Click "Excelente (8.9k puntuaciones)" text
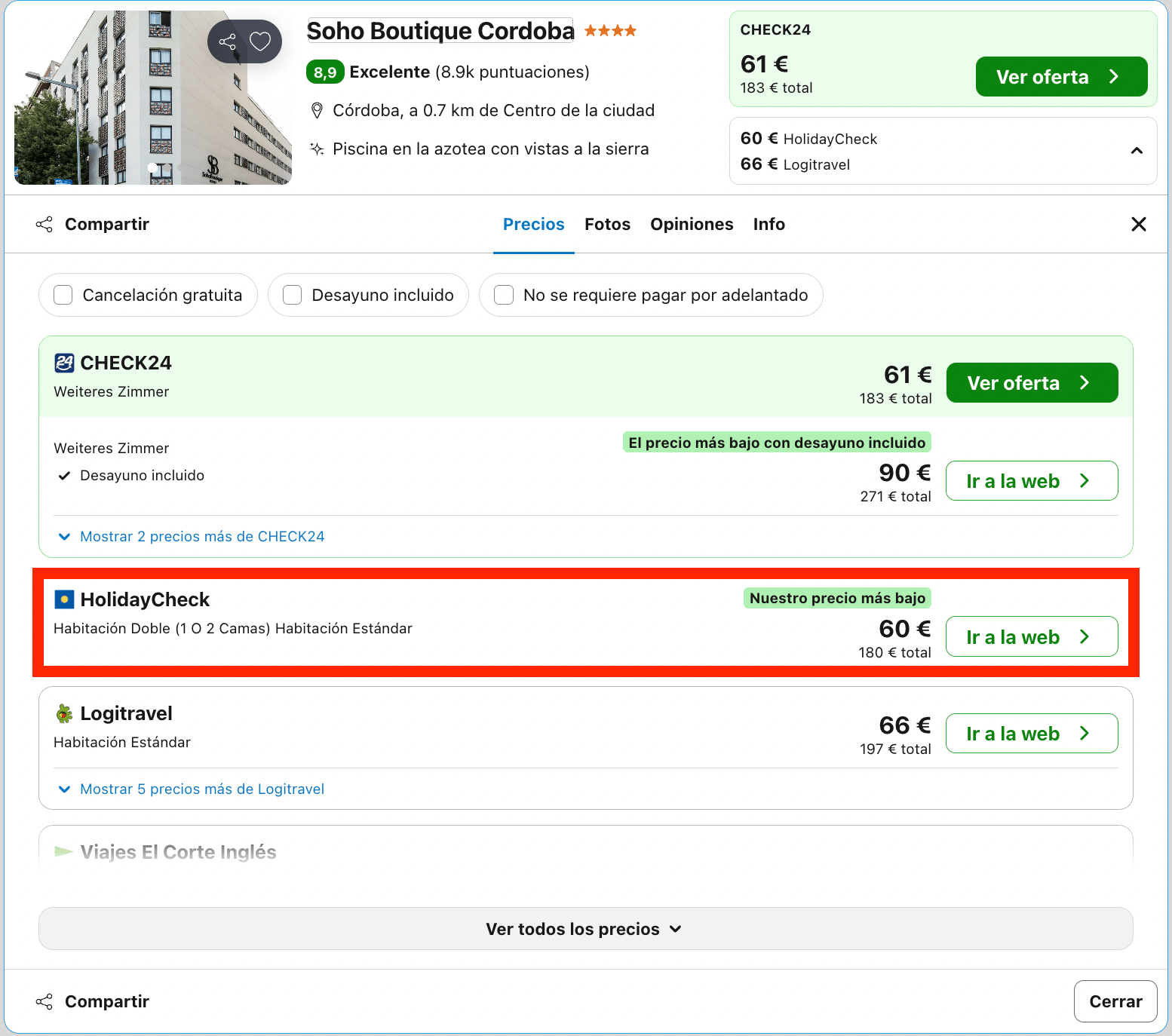This screenshot has width=1172, height=1036. [470, 72]
